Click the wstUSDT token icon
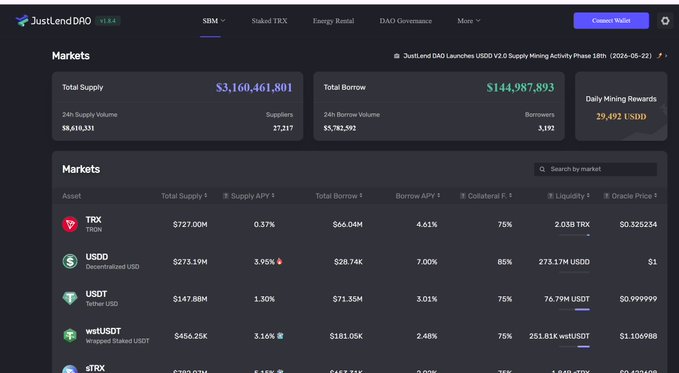 [70, 336]
